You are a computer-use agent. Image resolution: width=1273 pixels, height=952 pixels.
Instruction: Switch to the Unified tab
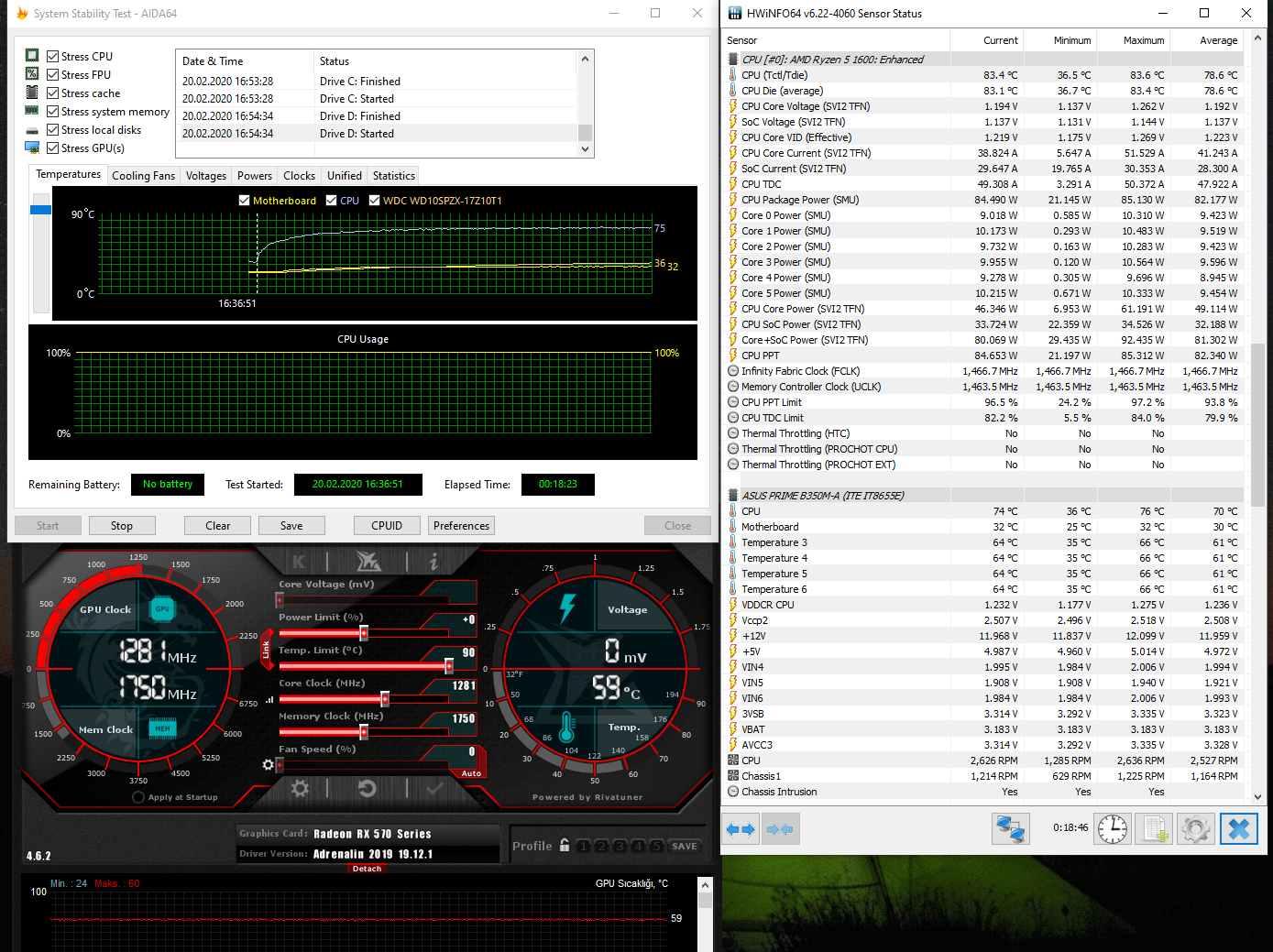(x=345, y=176)
